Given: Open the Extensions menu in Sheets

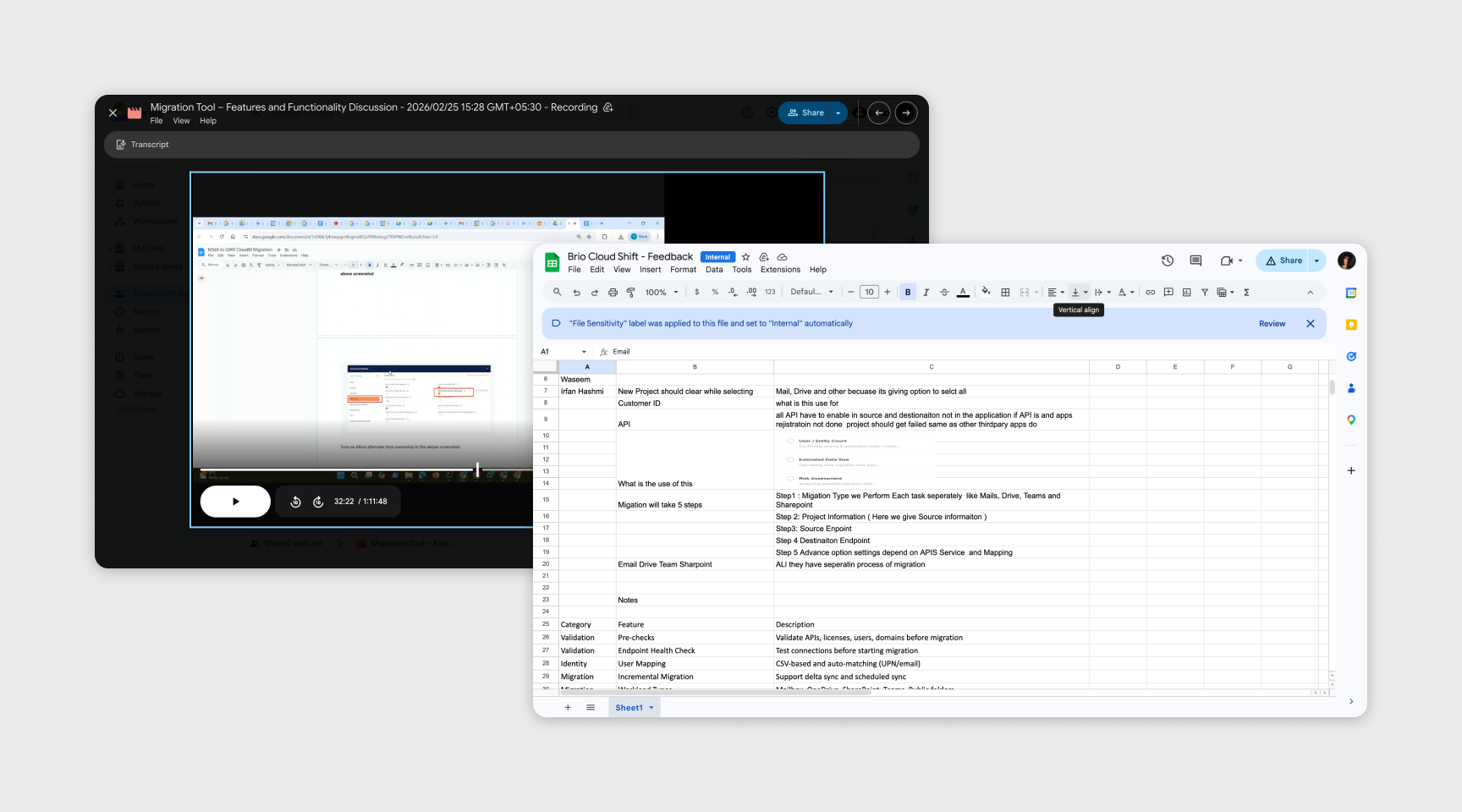Looking at the screenshot, I should 780,270.
